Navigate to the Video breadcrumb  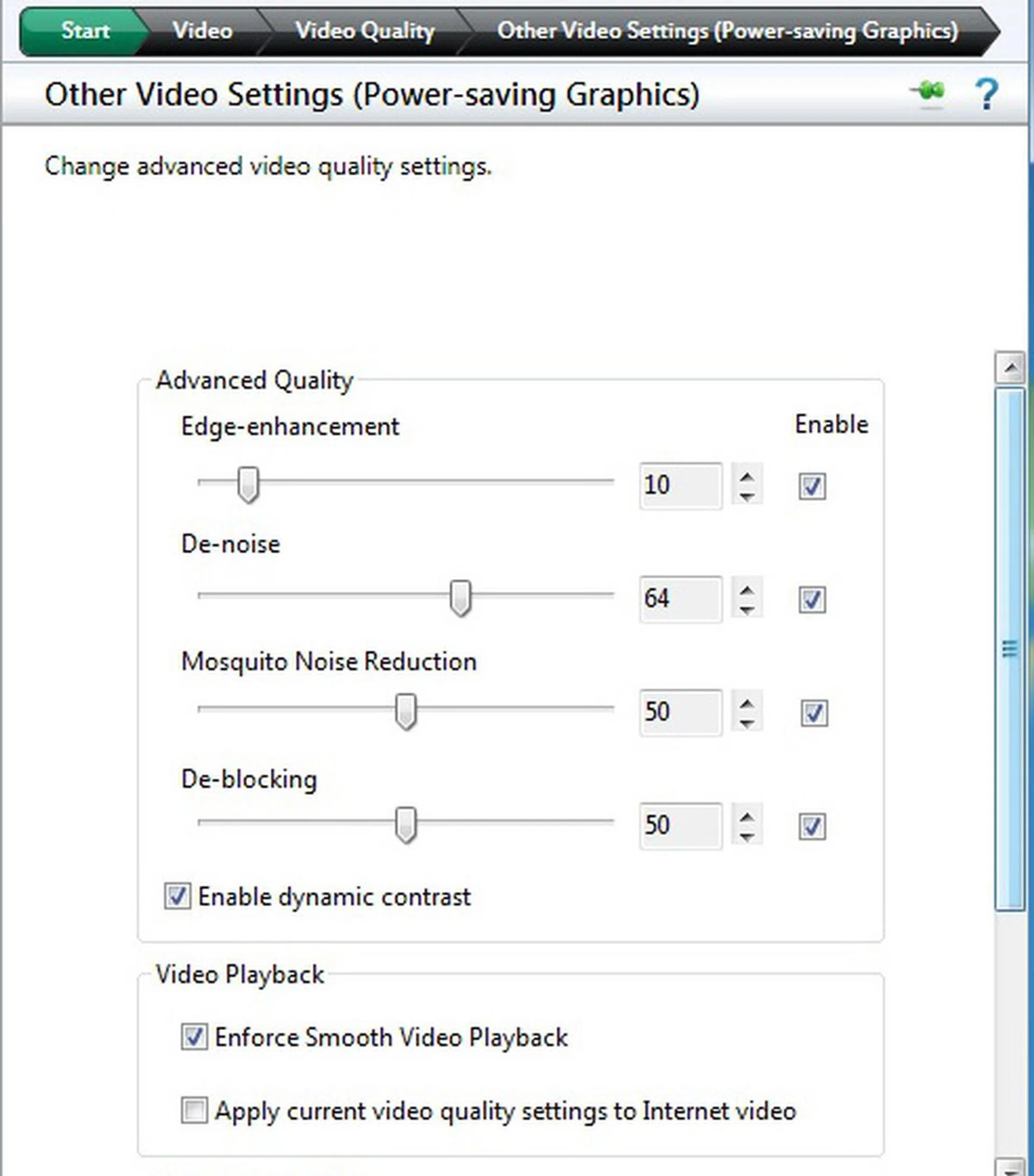click(202, 31)
